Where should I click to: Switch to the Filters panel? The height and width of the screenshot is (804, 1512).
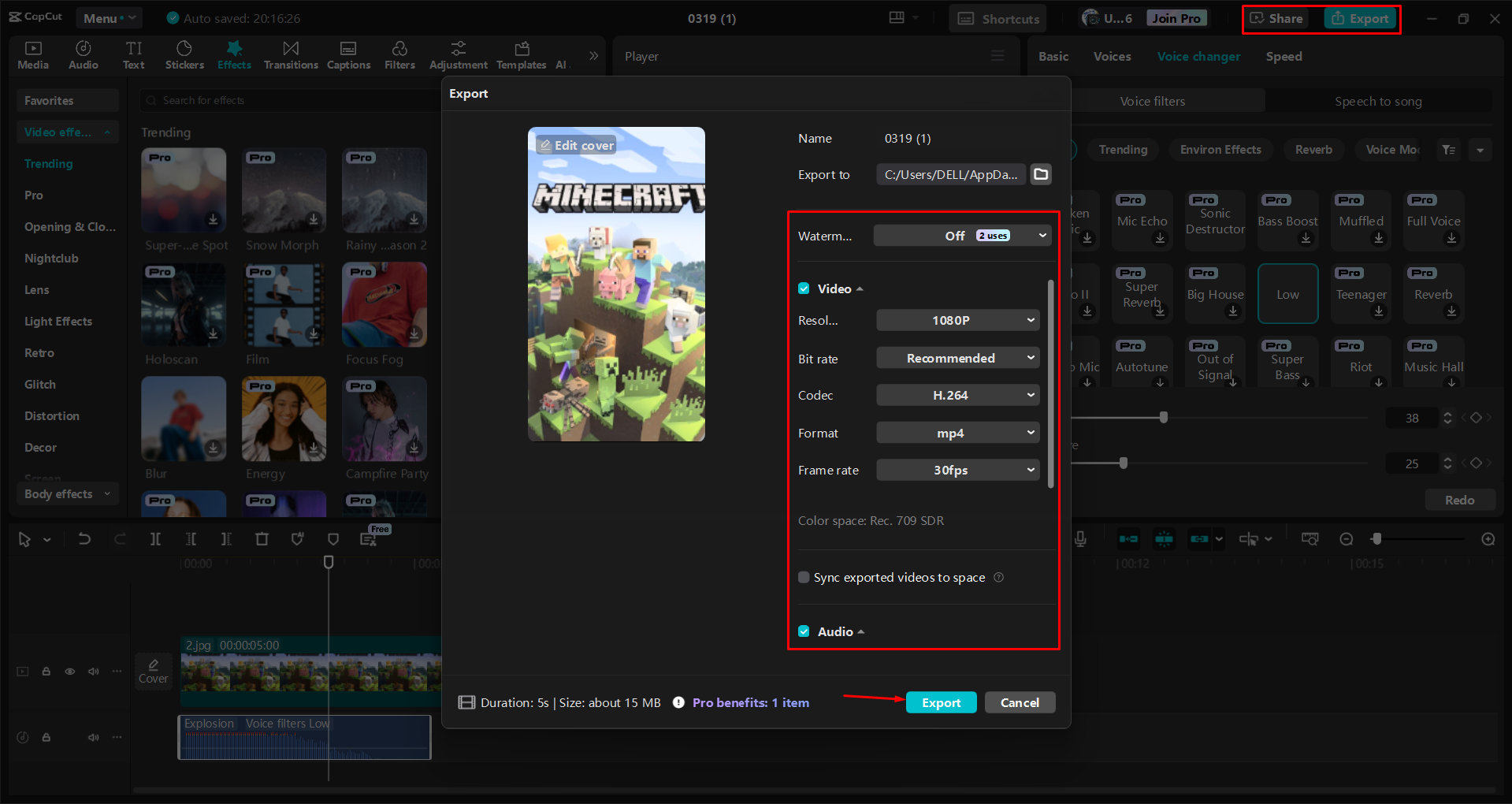tap(399, 54)
